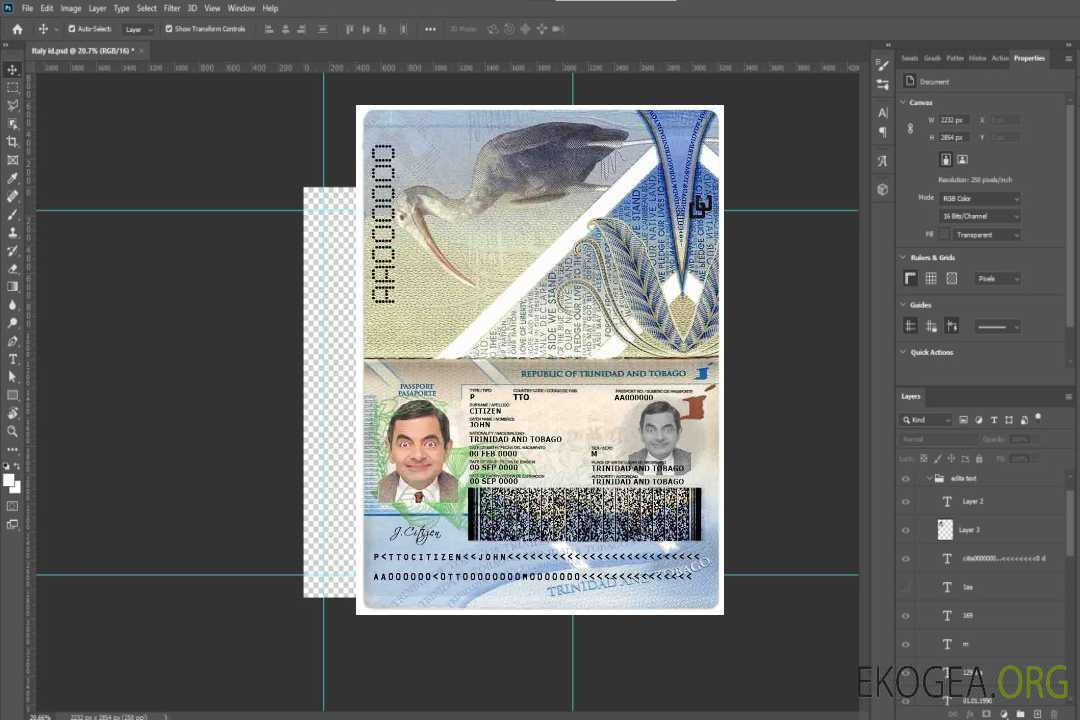Screen dimensions: 1080x720
Task: Select the Crop tool
Action: 12,142
